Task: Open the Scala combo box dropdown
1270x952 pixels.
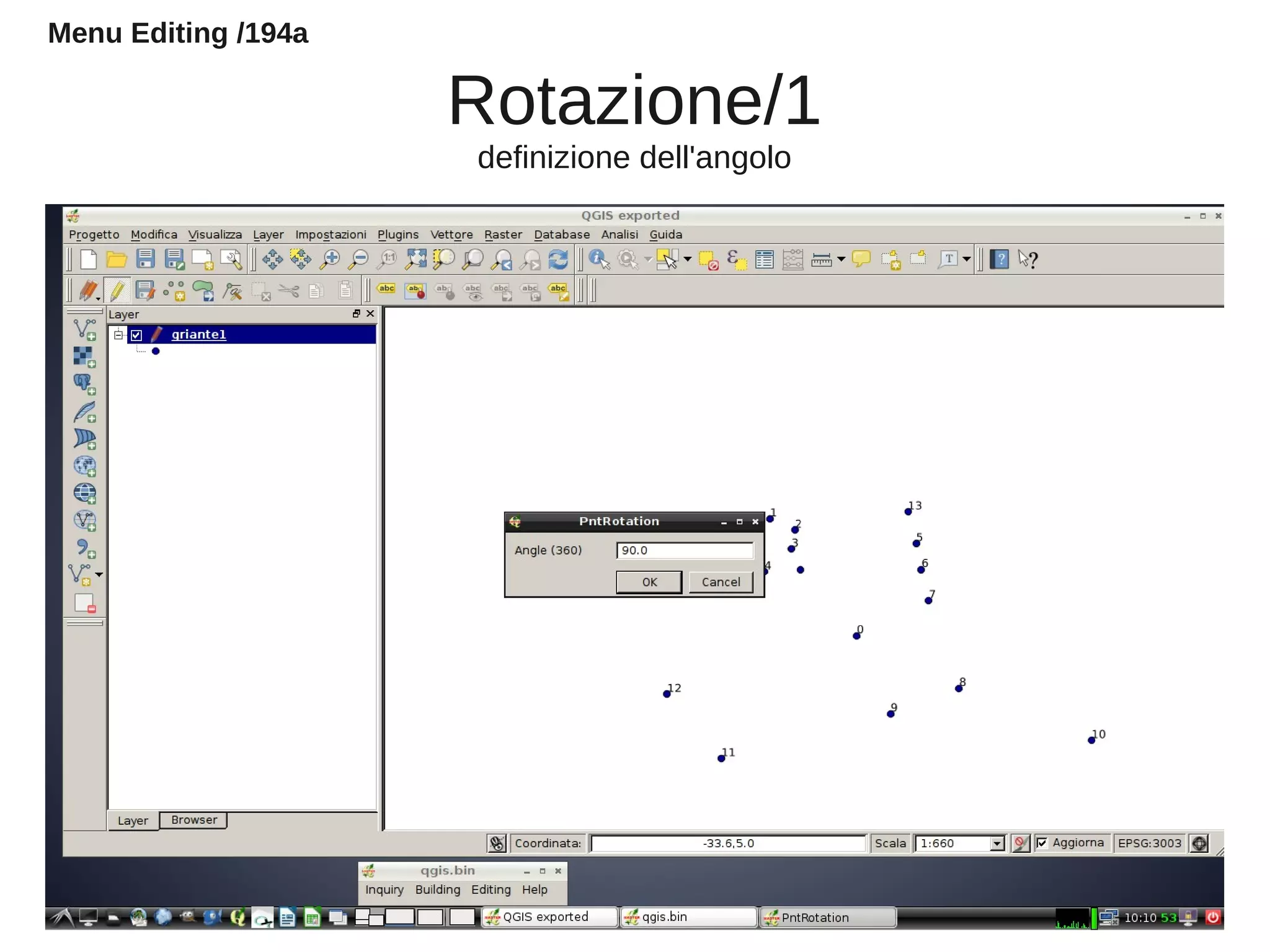Action: (997, 843)
